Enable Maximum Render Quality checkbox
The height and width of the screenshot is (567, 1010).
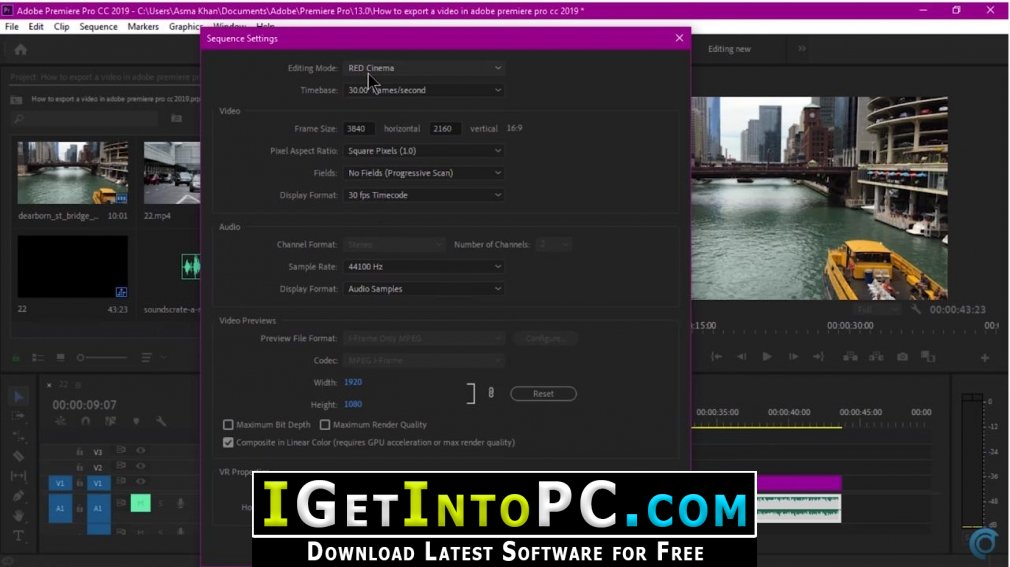click(325, 425)
